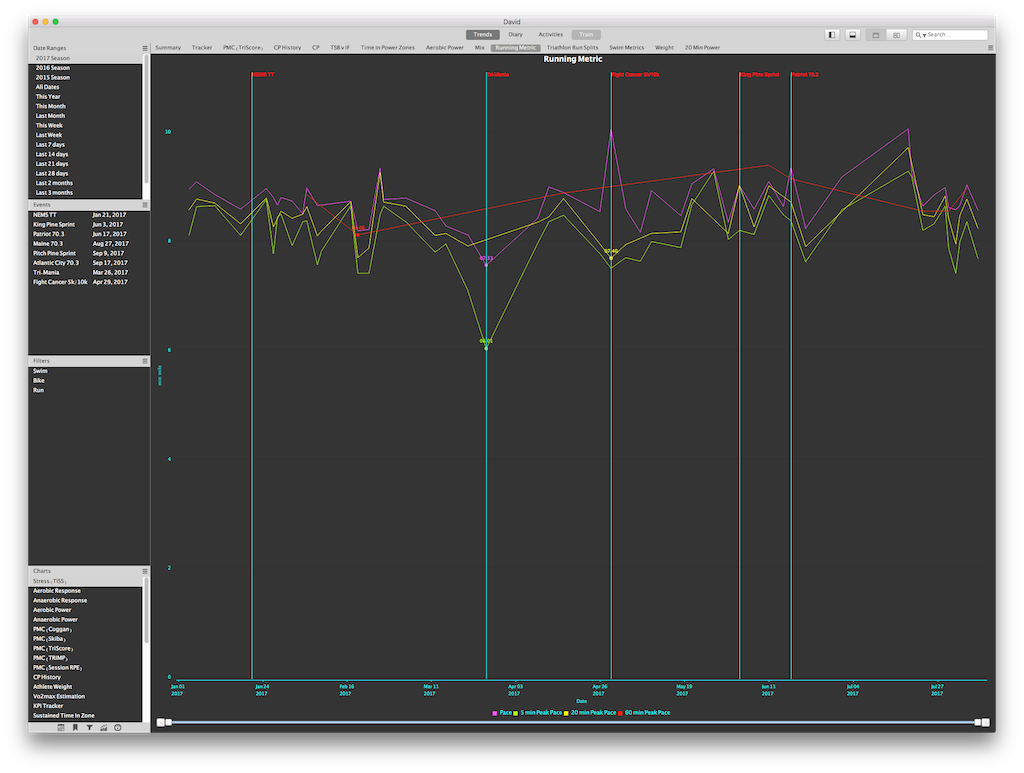Toggle the sidebar visibility button

coord(831,35)
